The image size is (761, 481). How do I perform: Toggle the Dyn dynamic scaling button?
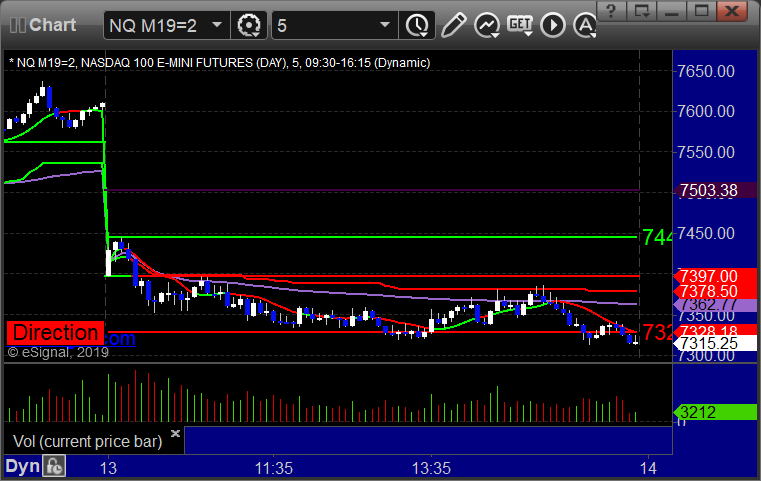22,466
